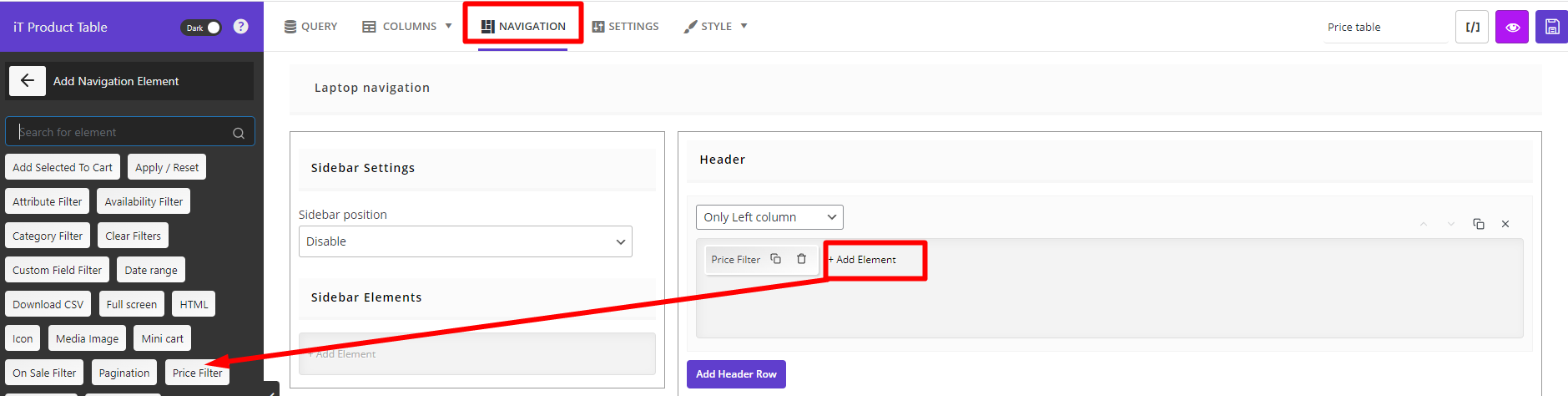1568x396 pixels.
Task: Expand the Columns menu arrow
Action: (448, 26)
